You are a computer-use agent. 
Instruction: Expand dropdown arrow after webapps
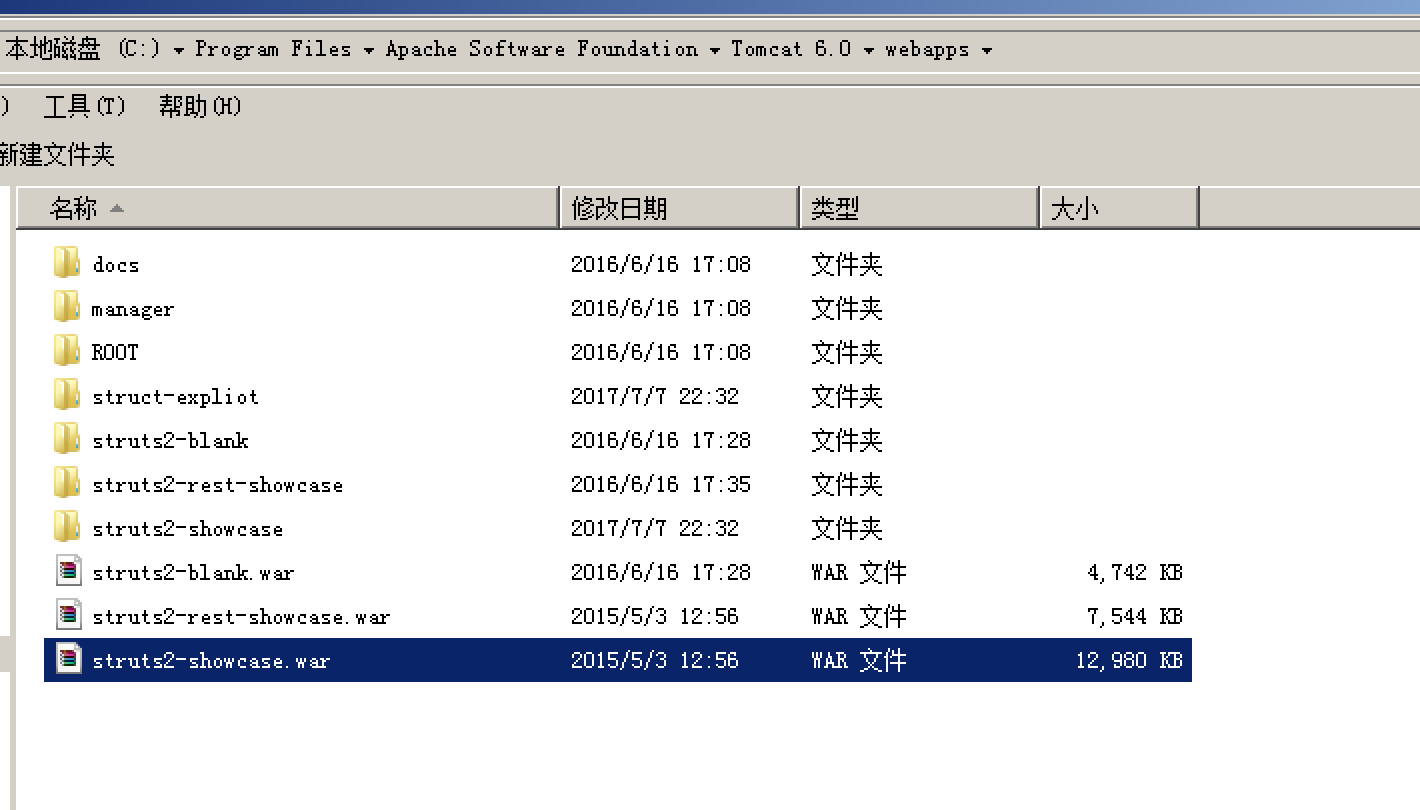[x=987, y=50]
